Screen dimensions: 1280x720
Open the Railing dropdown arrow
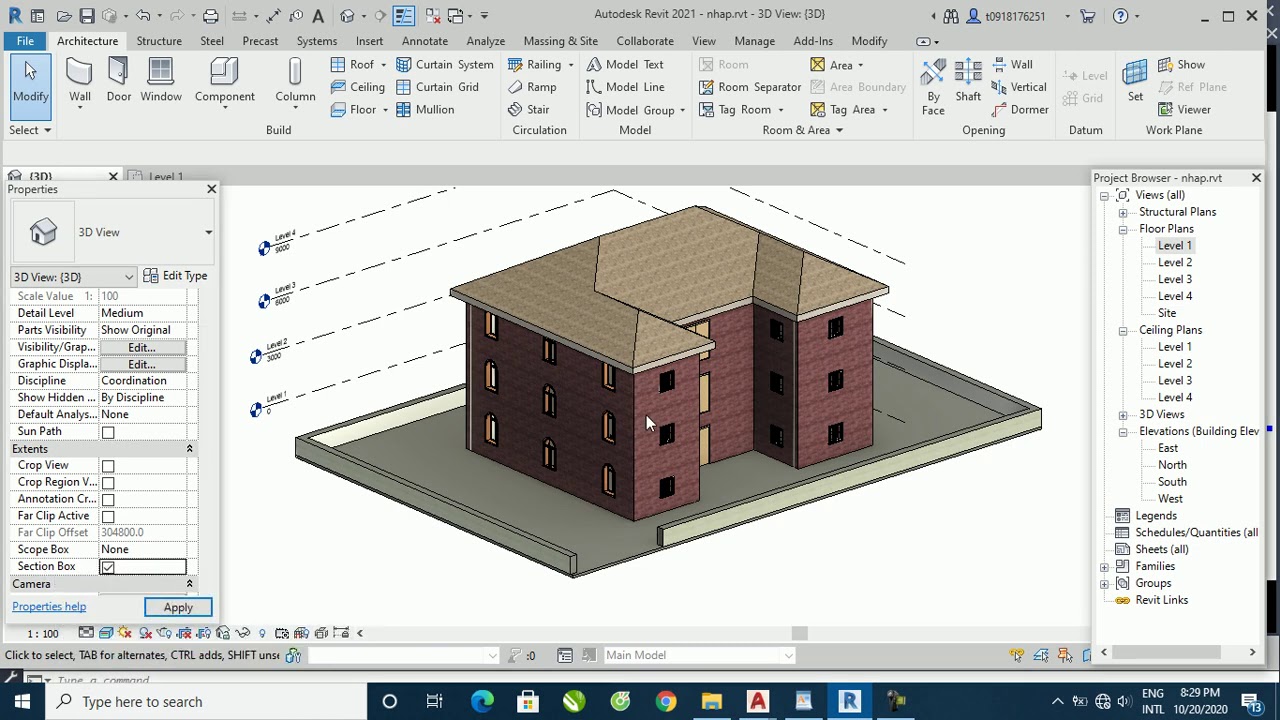[571, 65]
